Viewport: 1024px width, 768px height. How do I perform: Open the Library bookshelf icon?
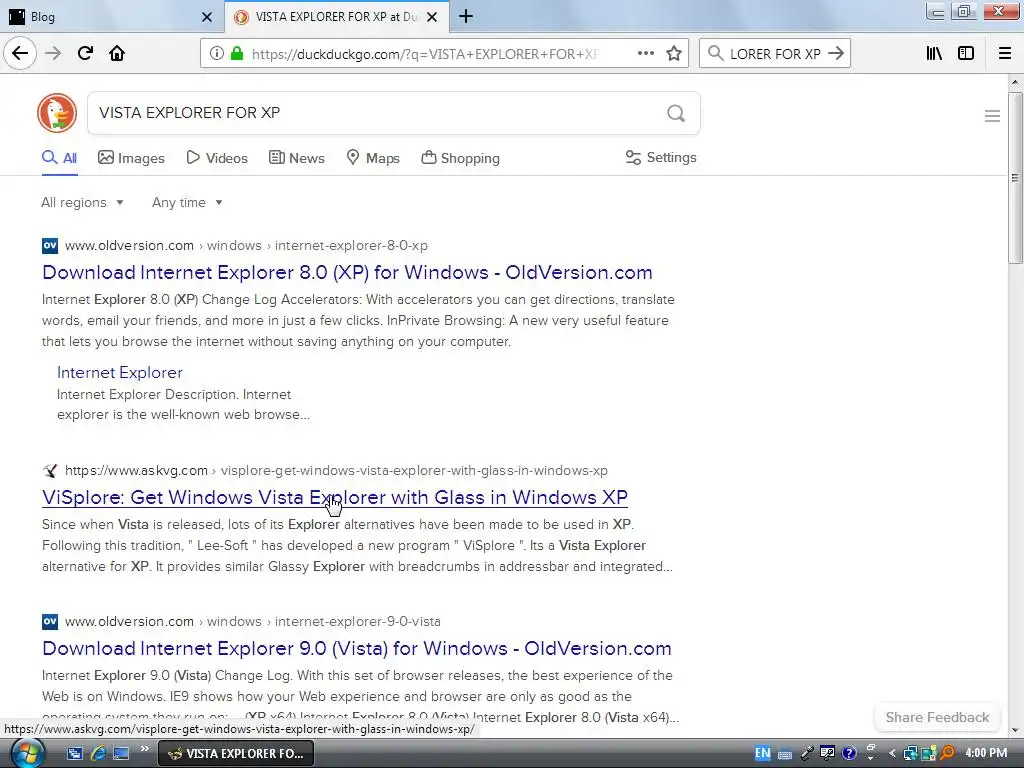click(x=934, y=54)
